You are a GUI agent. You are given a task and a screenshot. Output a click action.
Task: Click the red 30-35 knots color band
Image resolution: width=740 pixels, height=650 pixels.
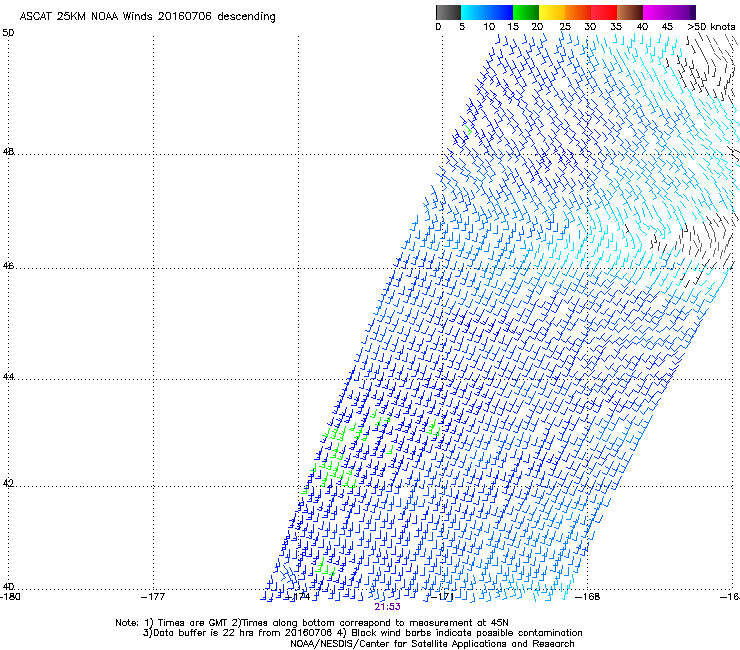pos(604,12)
